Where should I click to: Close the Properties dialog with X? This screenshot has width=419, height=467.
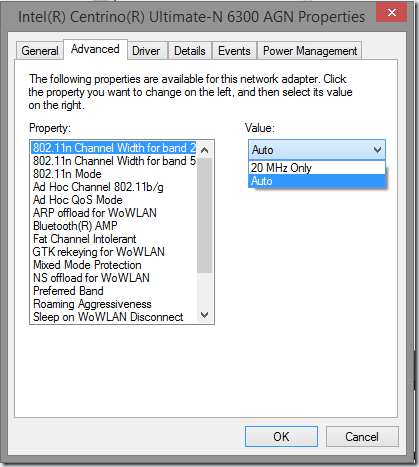click(392, 13)
